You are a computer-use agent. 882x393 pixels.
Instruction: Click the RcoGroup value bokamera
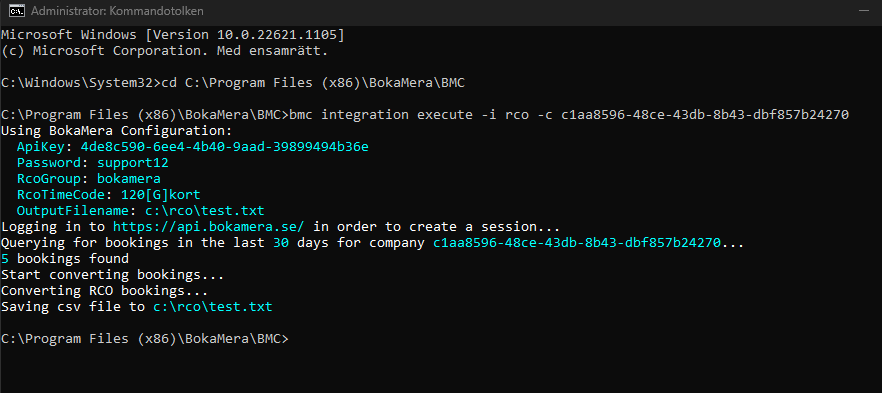pos(129,179)
